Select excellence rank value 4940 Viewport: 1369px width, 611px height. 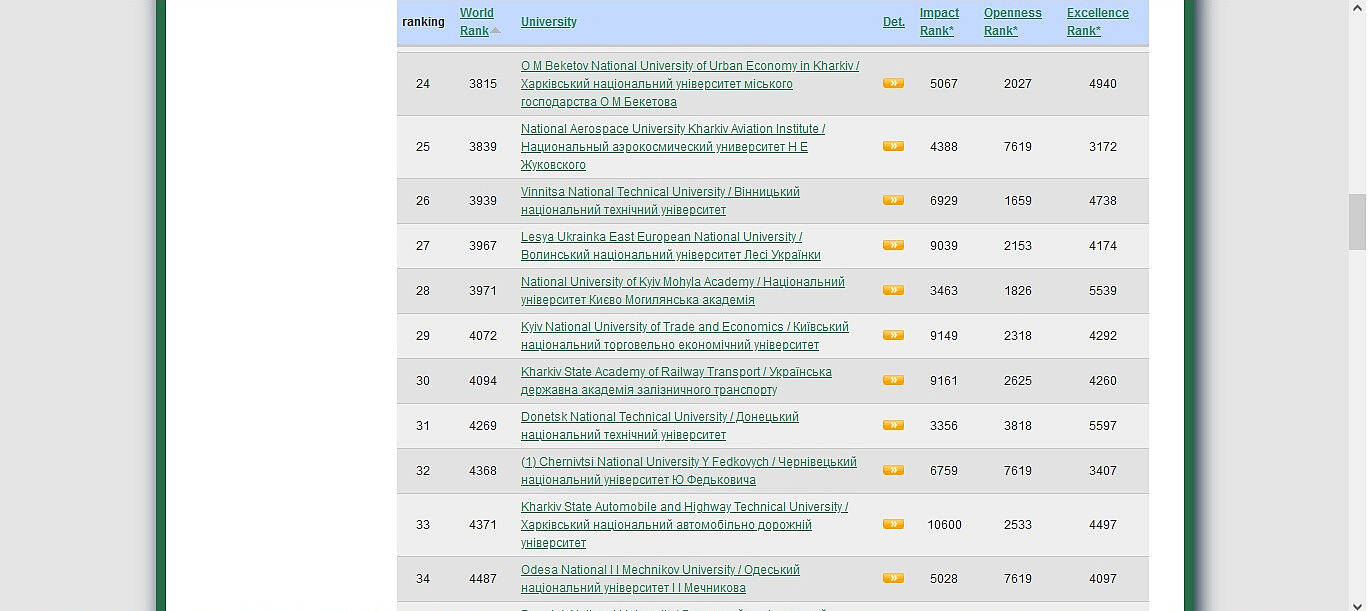click(x=1103, y=84)
